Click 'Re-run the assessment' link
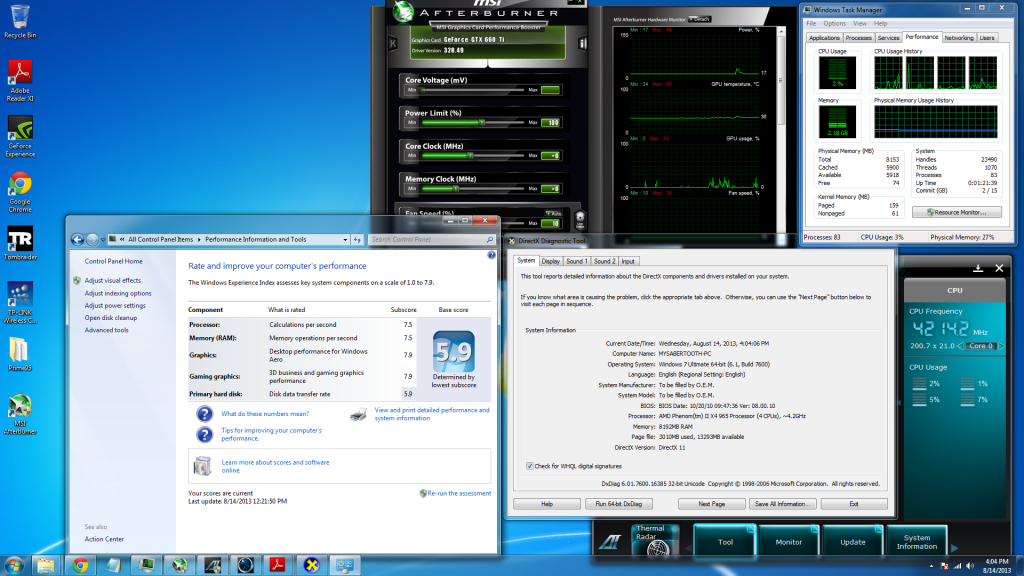 457,493
